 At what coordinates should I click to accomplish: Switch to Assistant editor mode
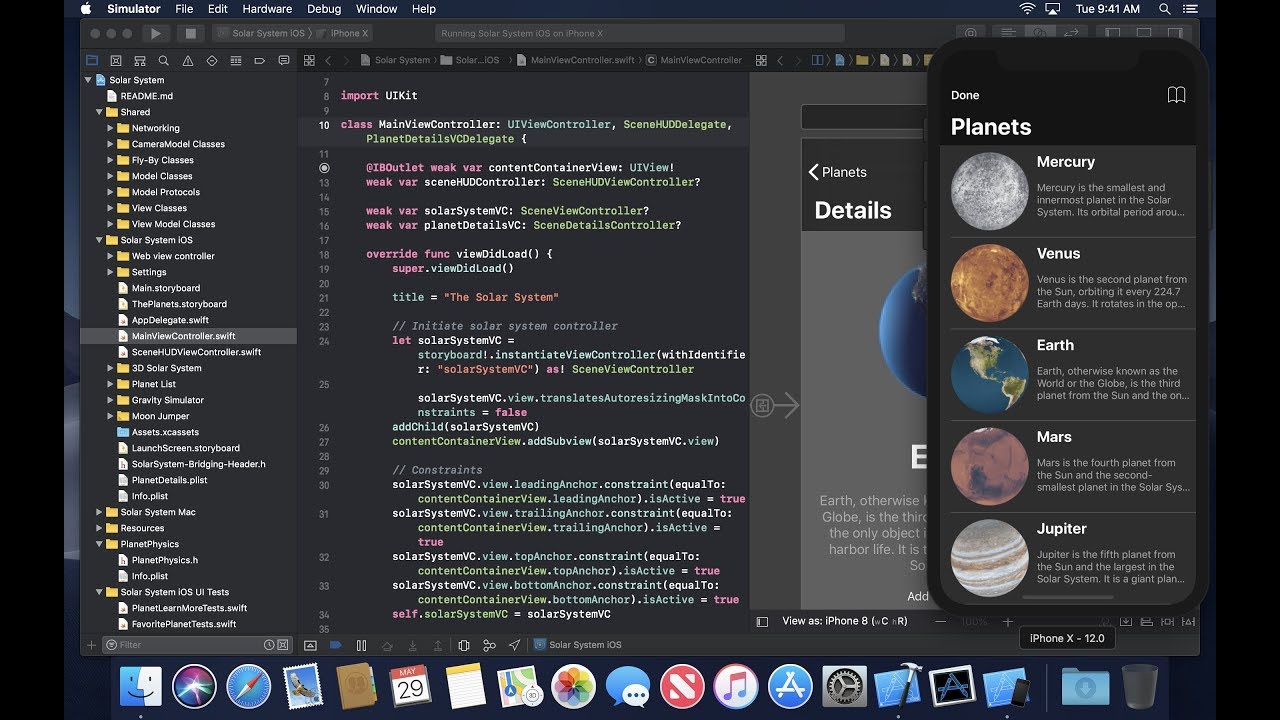(x=1040, y=33)
